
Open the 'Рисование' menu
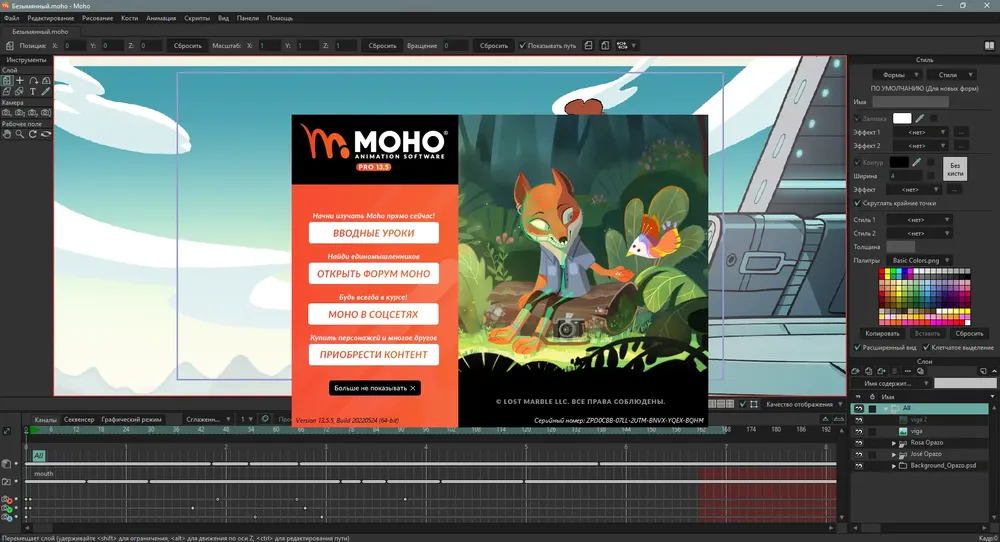pyautogui.click(x=98, y=18)
